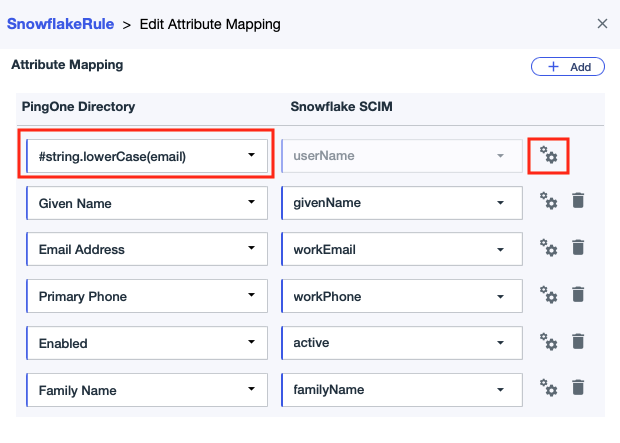The width and height of the screenshot is (620, 443).
Task: Remove the workPhone mapping via trash icon
Action: pyautogui.click(x=578, y=295)
